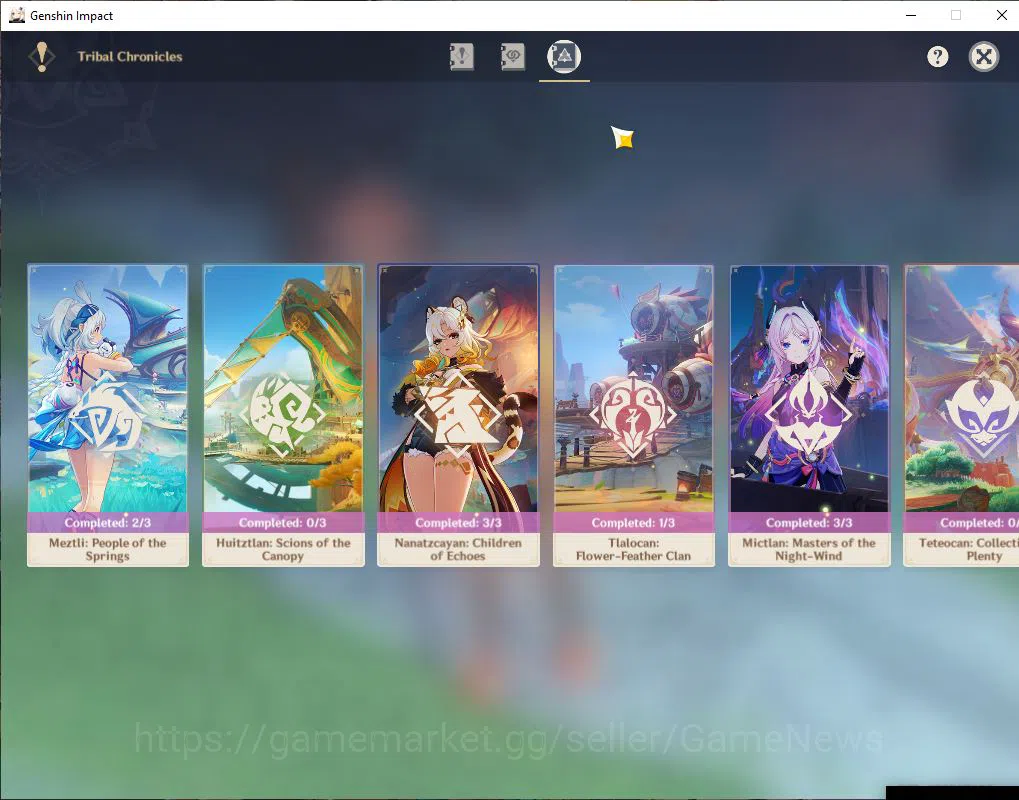Switch to the second journal tab icon
1019x800 pixels.
pos(512,57)
